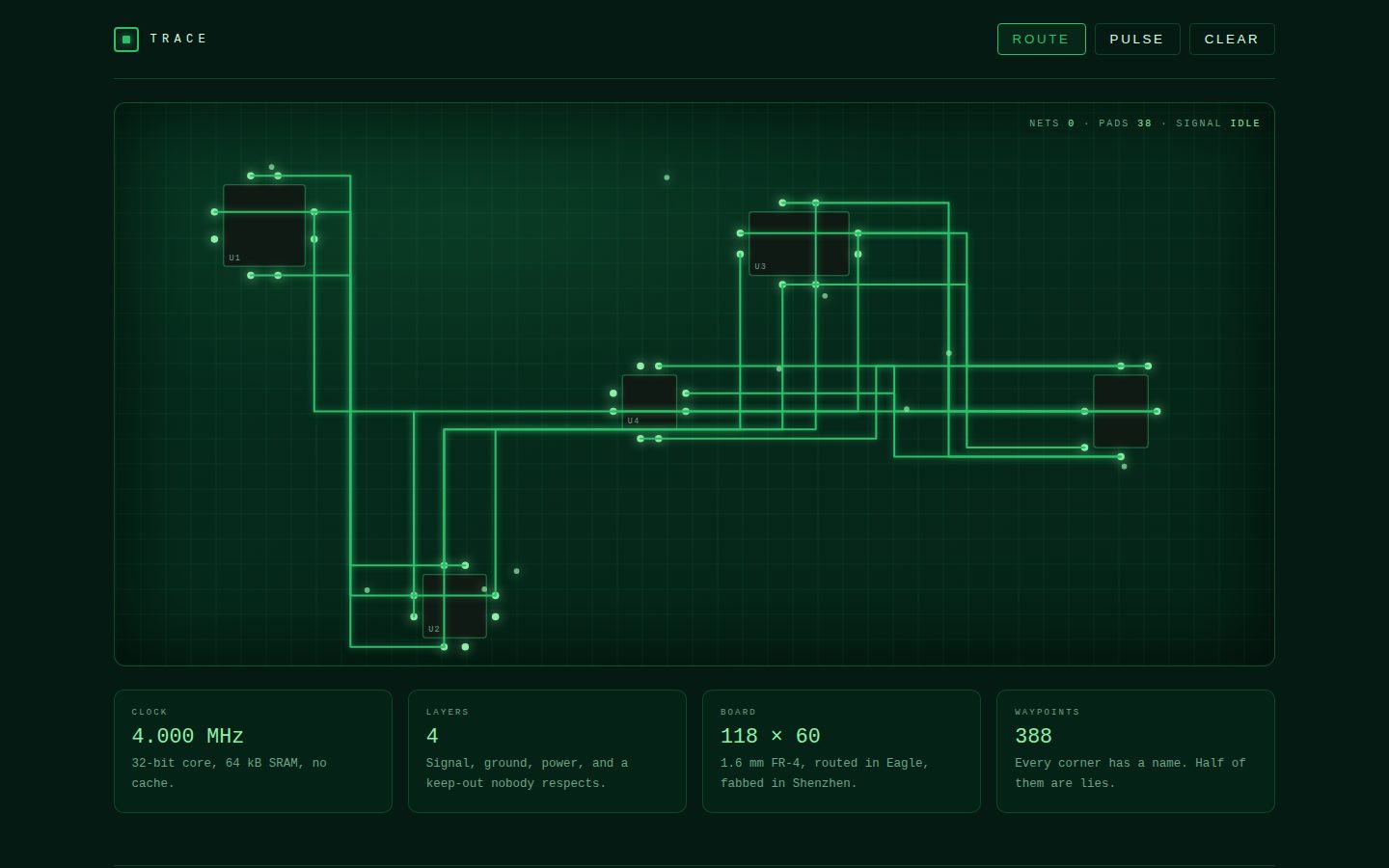Screen dimensions: 1389x868
Task: Select the U2 chip on the board
Action: 454,606
